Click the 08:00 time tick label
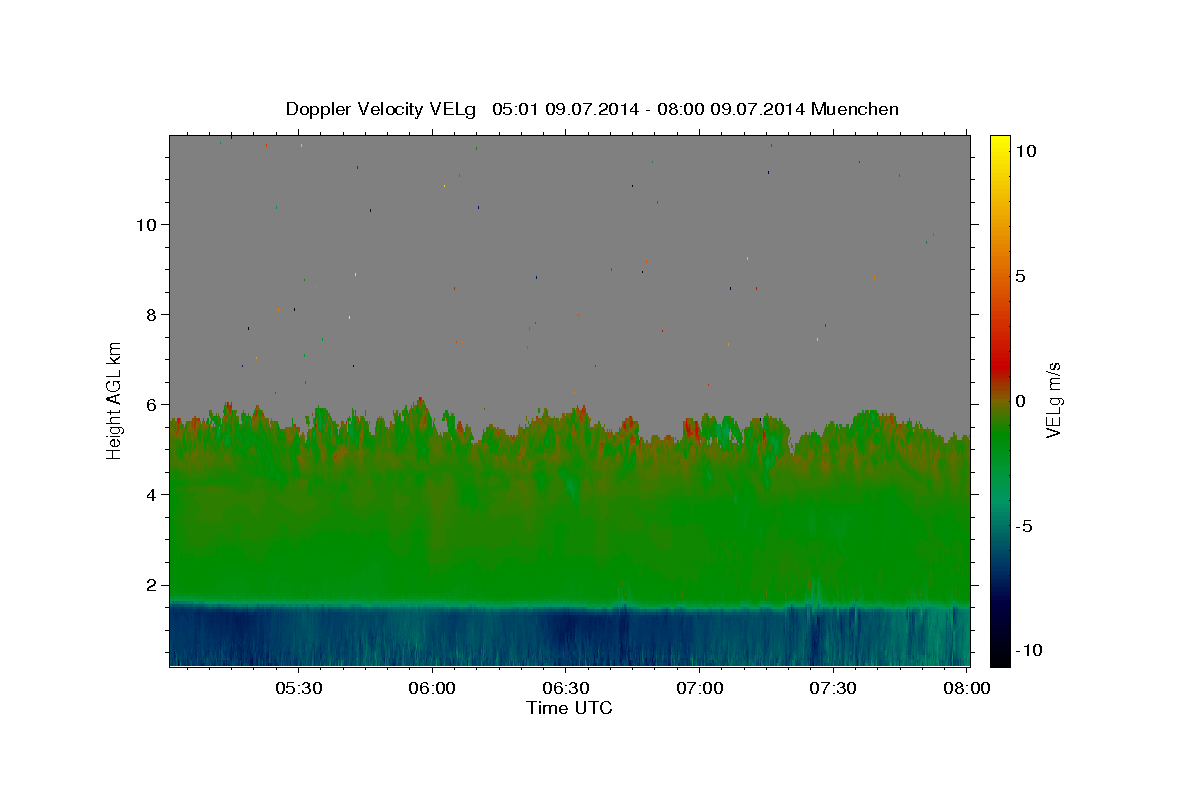This screenshot has width=1200, height=800. click(967, 688)
